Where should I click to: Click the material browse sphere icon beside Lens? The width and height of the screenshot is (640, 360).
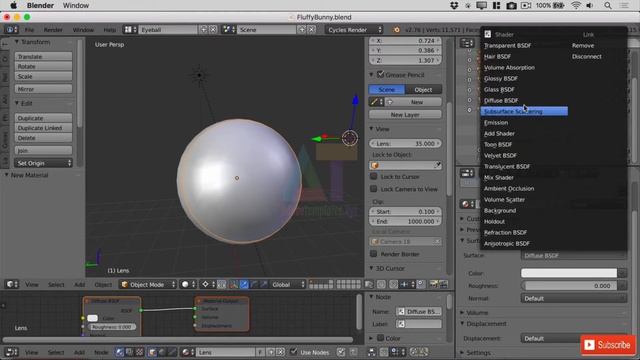click(188, 352)
